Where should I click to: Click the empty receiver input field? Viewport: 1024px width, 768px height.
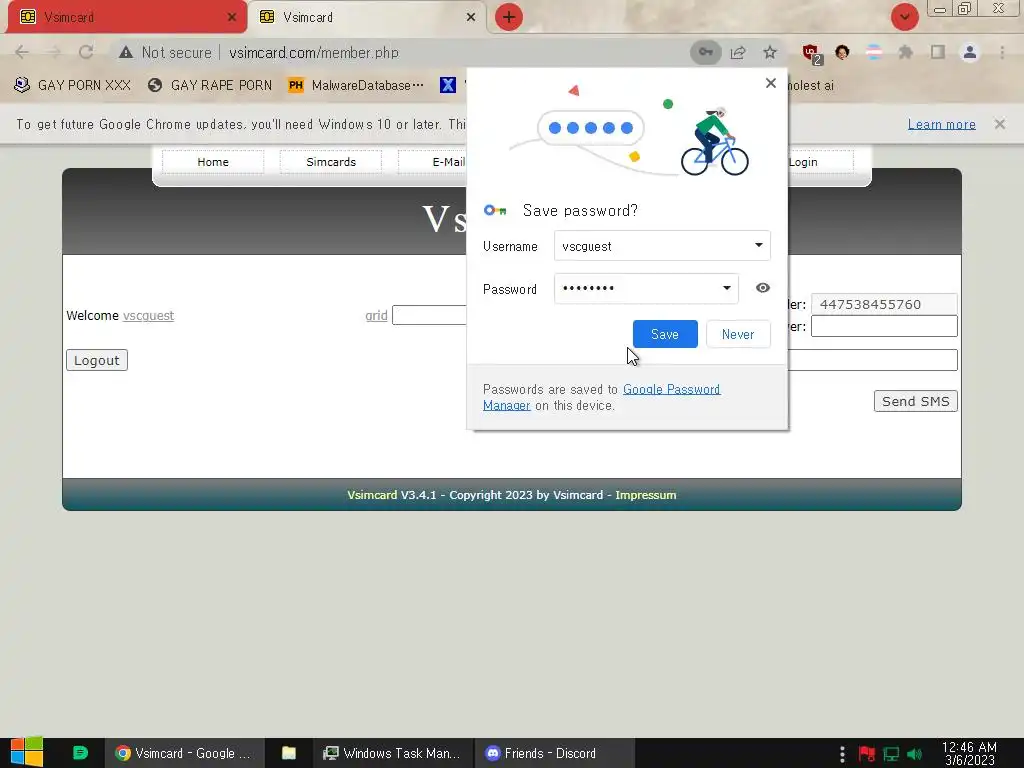click(x=884, y=326)
